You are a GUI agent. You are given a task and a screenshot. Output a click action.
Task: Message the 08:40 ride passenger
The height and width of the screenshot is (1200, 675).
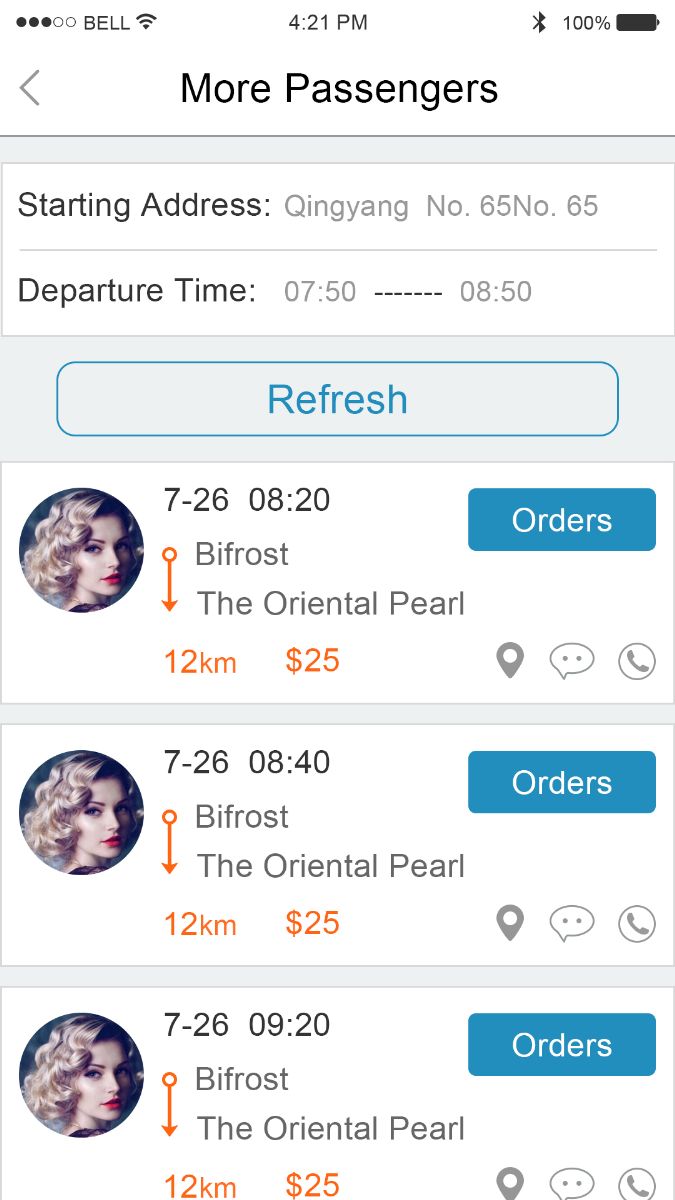point(572,923)
